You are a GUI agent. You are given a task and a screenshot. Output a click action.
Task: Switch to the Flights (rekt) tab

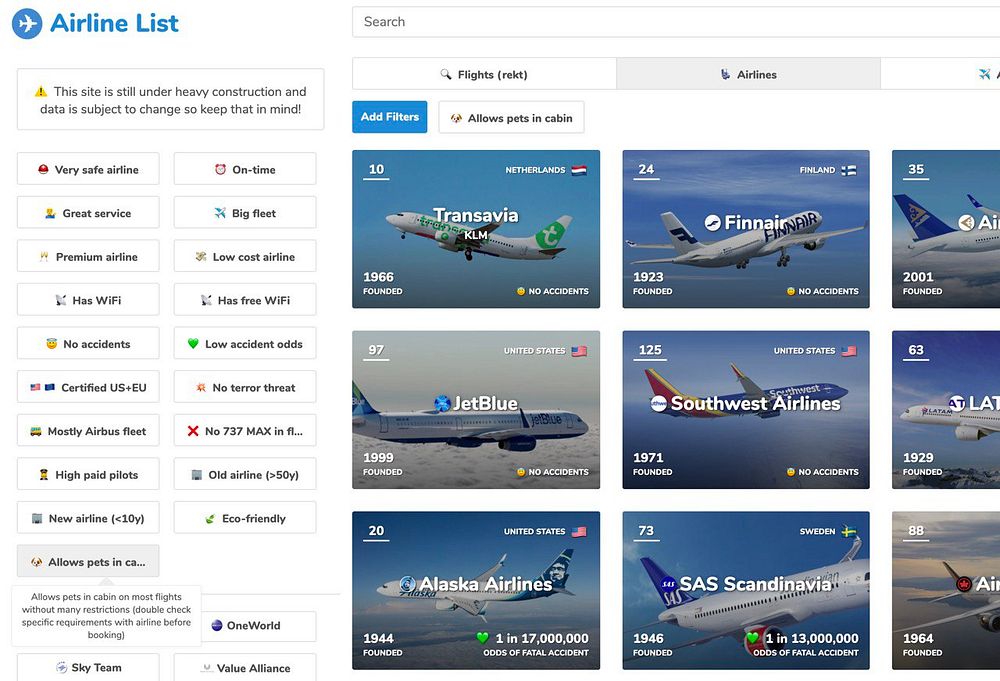click(x=484, y=74)
